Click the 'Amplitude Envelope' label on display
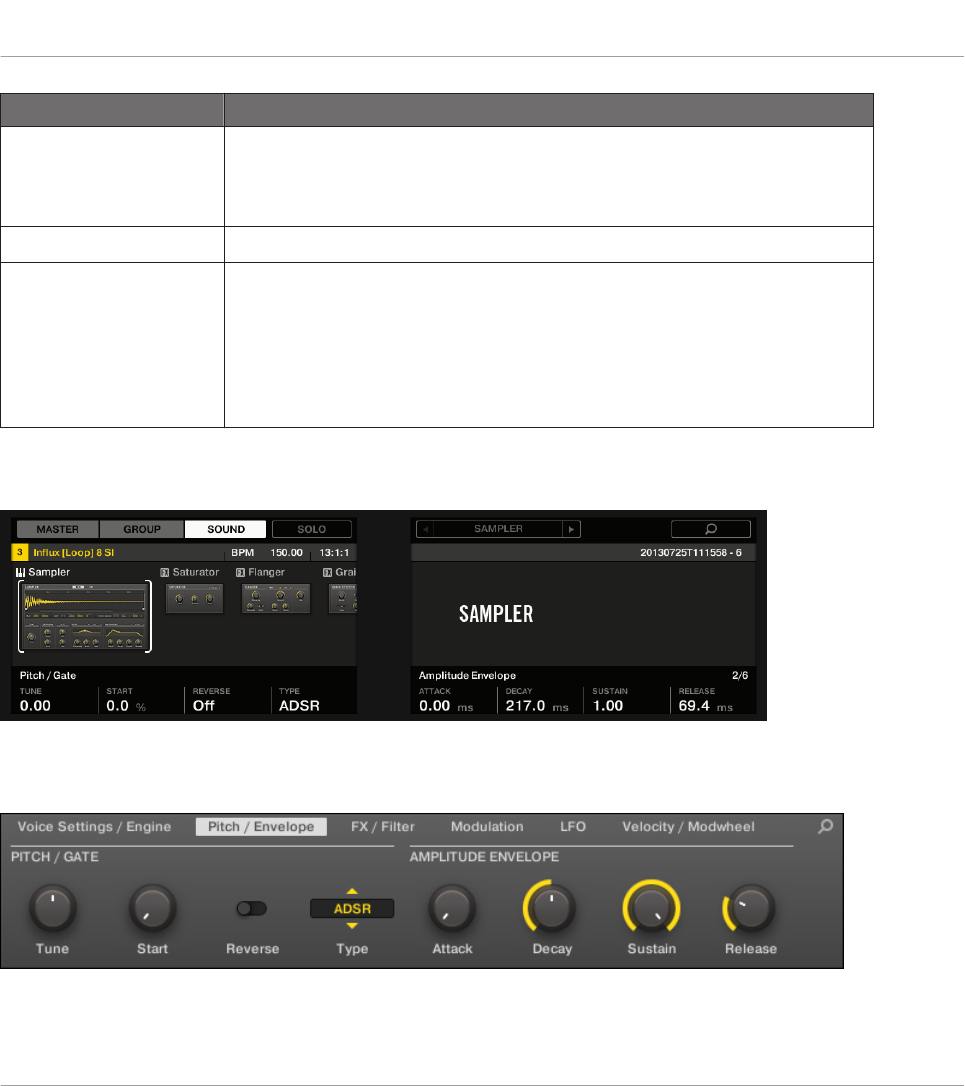The image size is (965, 1086). click(467, 675)
